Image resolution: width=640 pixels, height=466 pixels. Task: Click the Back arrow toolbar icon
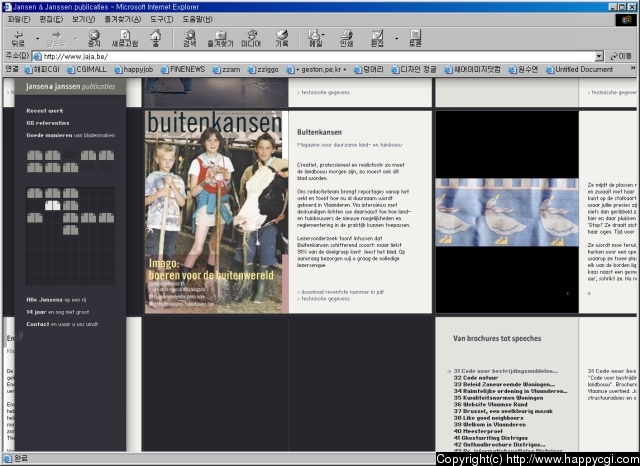pyautogui.click(x=18, y=38)
